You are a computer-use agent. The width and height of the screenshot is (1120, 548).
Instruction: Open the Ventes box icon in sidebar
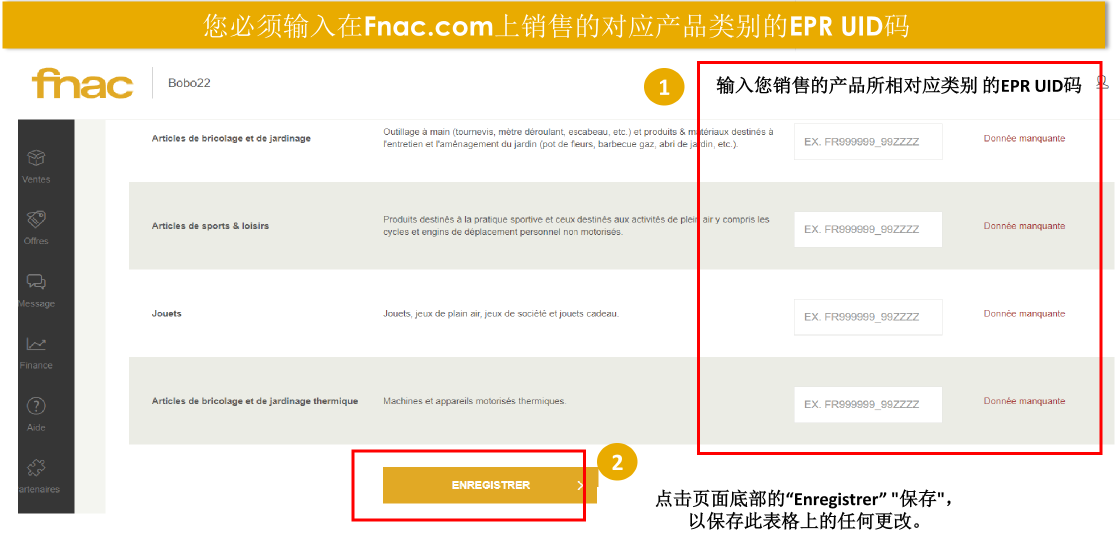pyautogui.click(x=36, y=157)
